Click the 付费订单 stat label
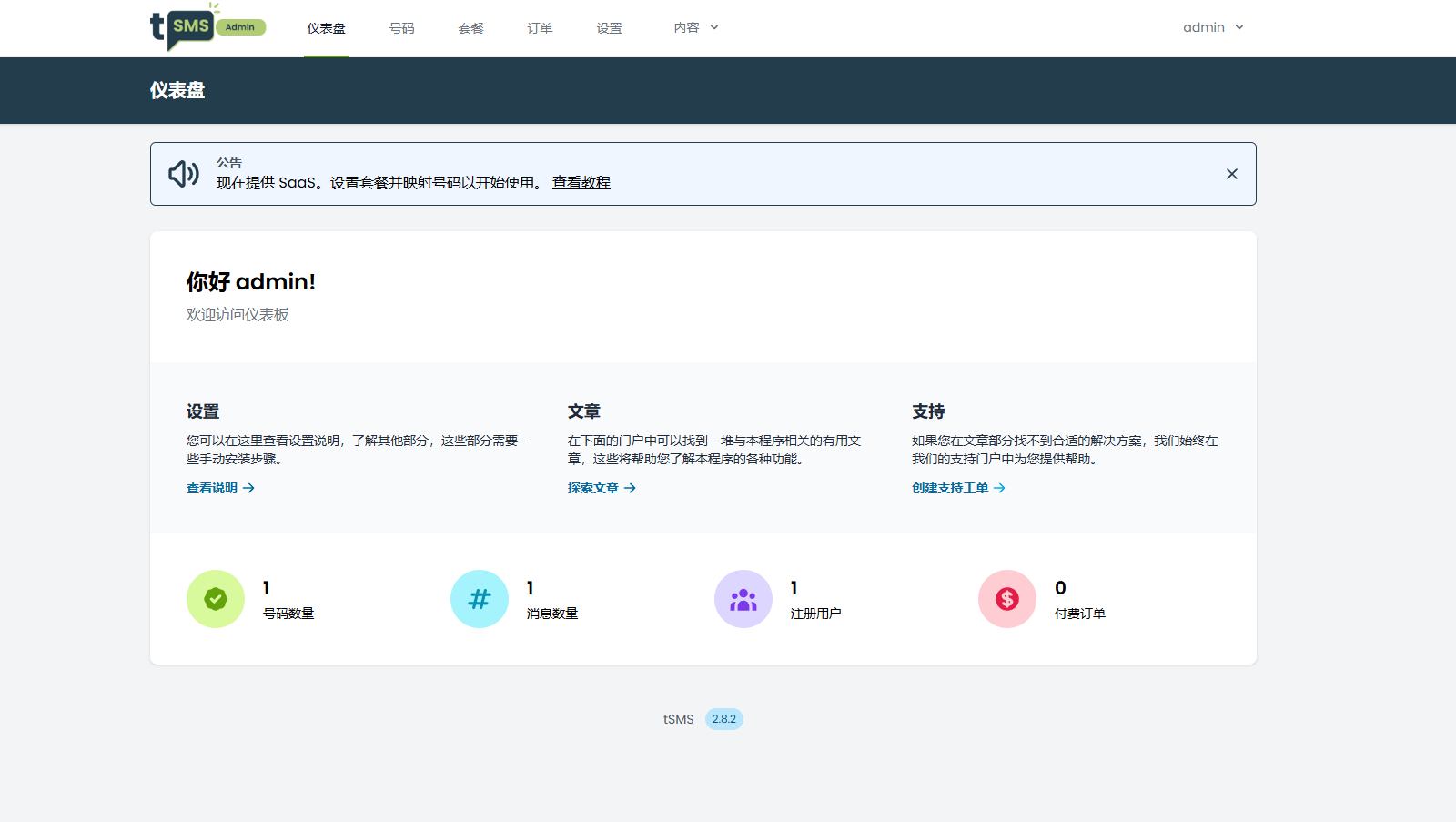Screen dimensions: 1456x822 pyautogui.click(x=1080, y=614)
